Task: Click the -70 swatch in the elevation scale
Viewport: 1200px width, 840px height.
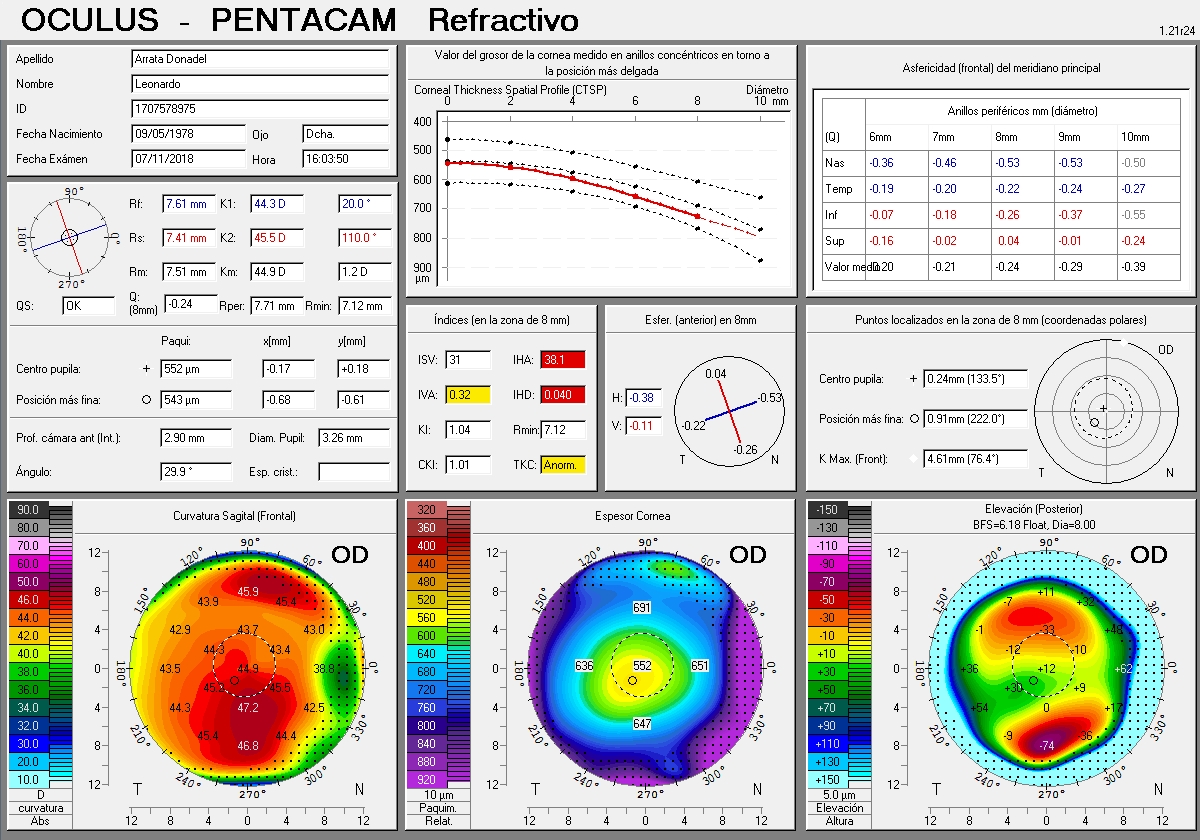Action: pyautogui.click(x=827, y=581)
